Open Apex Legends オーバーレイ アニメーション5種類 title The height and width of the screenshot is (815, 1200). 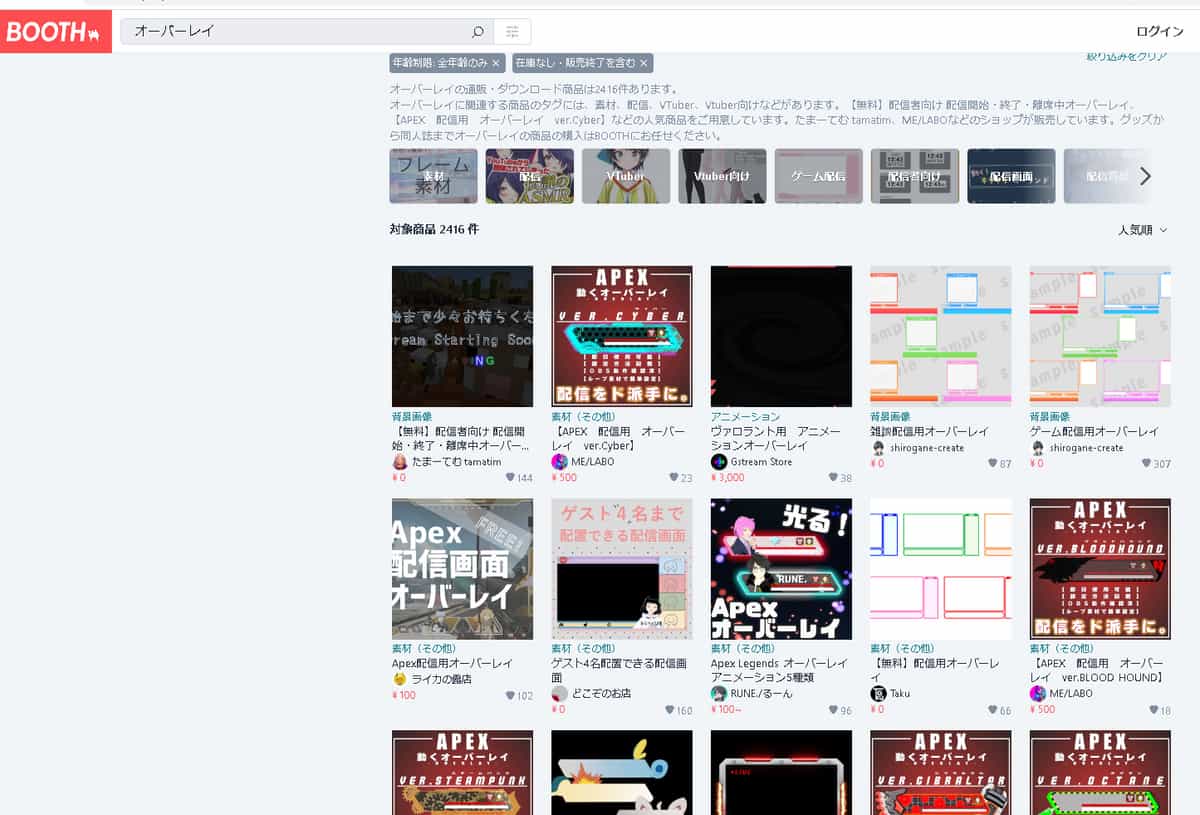pyautogui.click(x=778, y=671)
